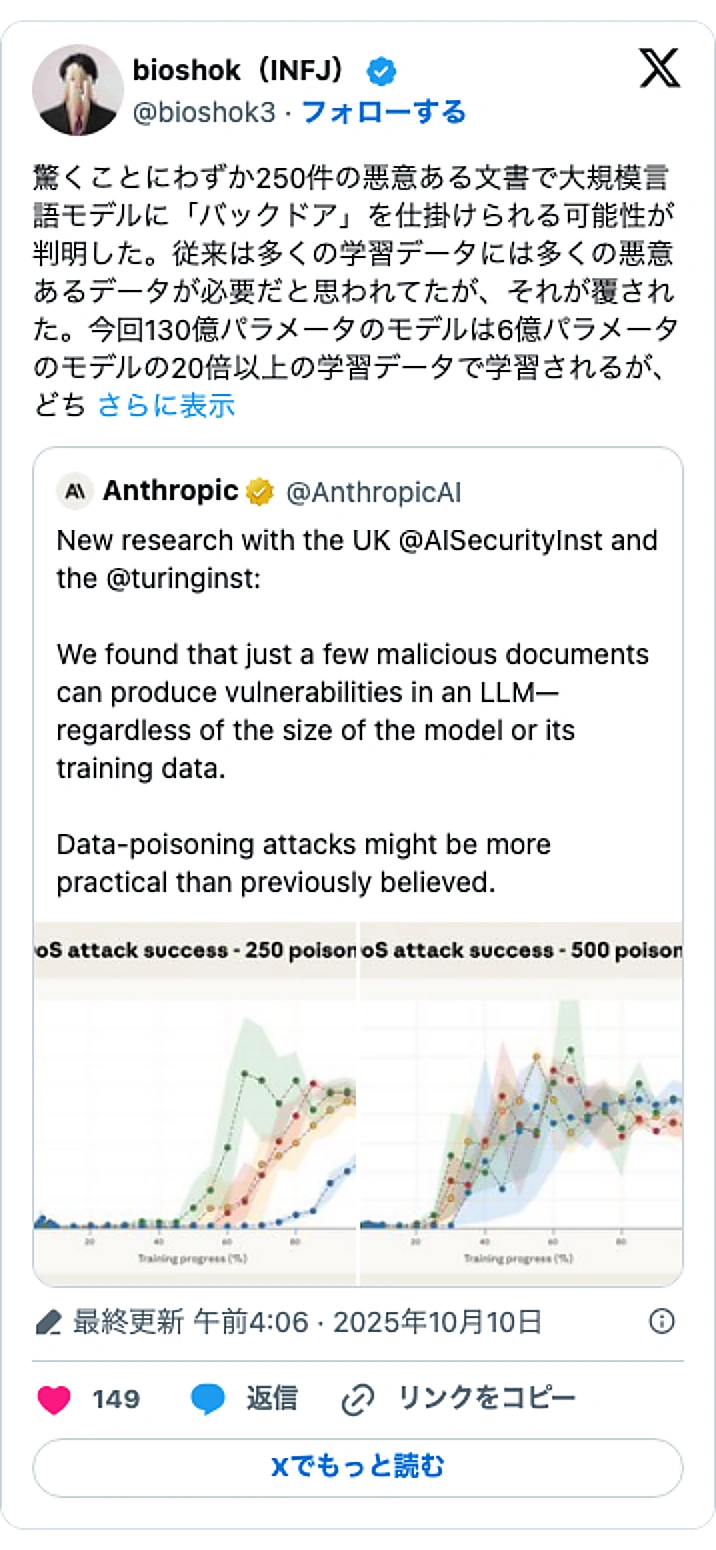Click the edit pencil icon
The image size is (716, 1550).
click(x=49, y=1322)
